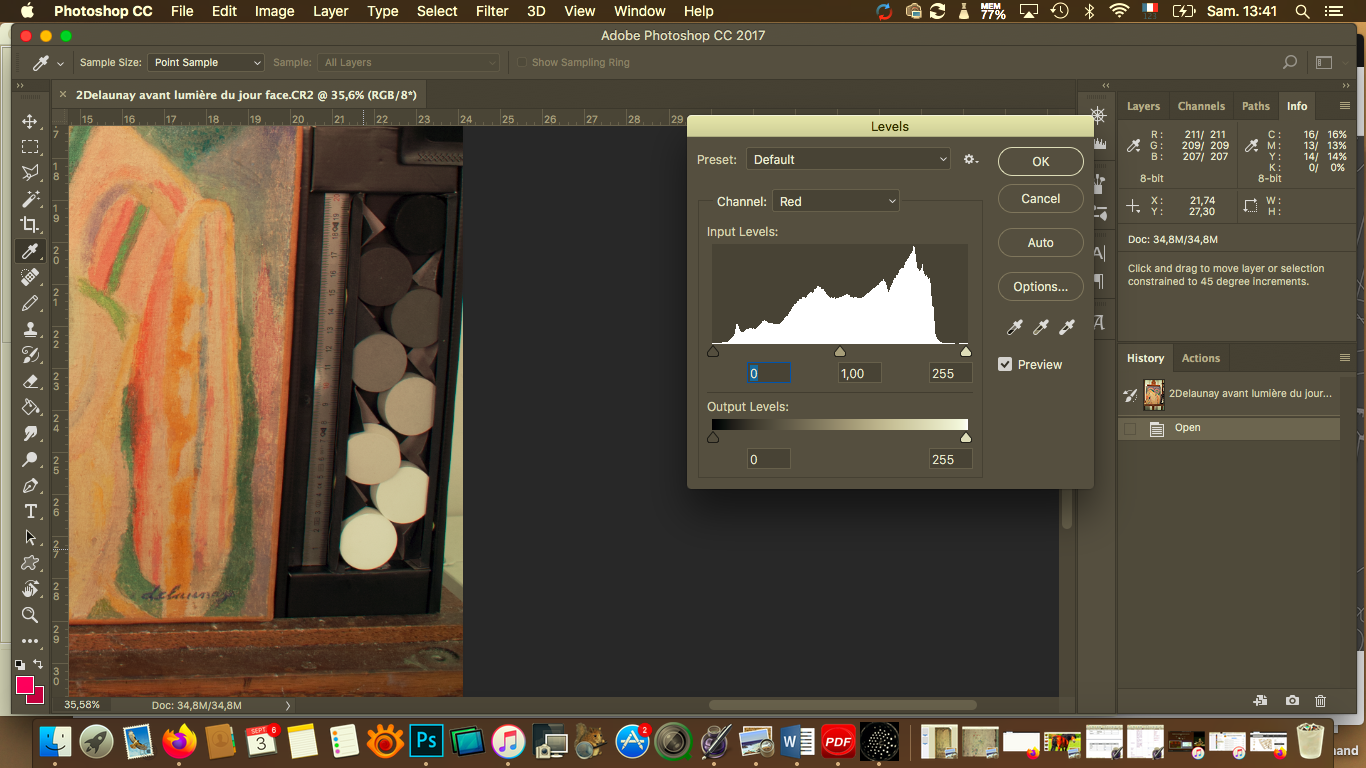Click the Auto button in Levels

(x=1041, y=242)
